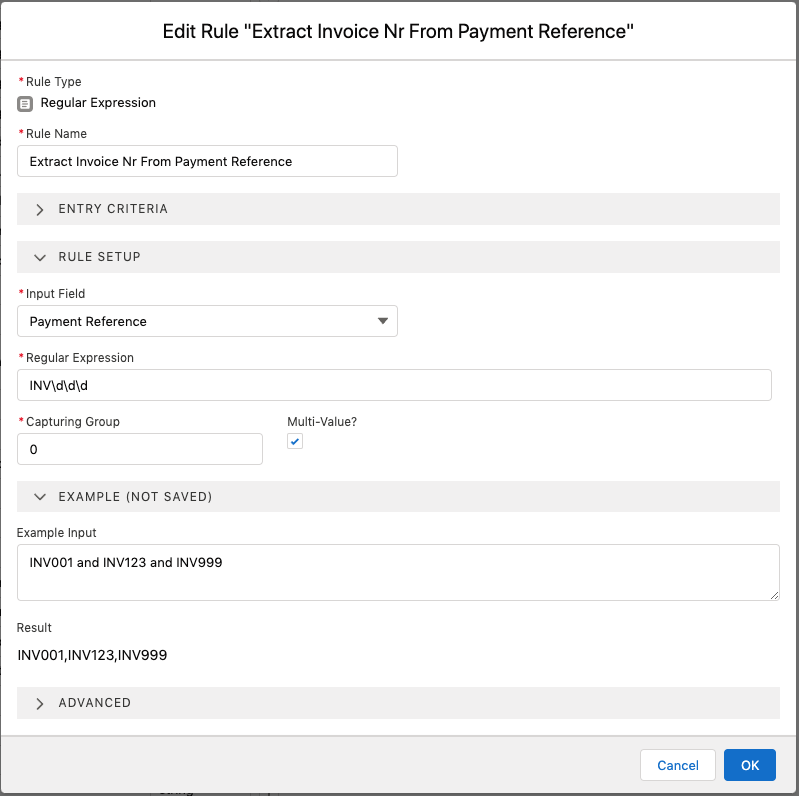Click the result text INV001,INV123,INV999
Screen dimensions: 799x796
(x=92, y=656)
